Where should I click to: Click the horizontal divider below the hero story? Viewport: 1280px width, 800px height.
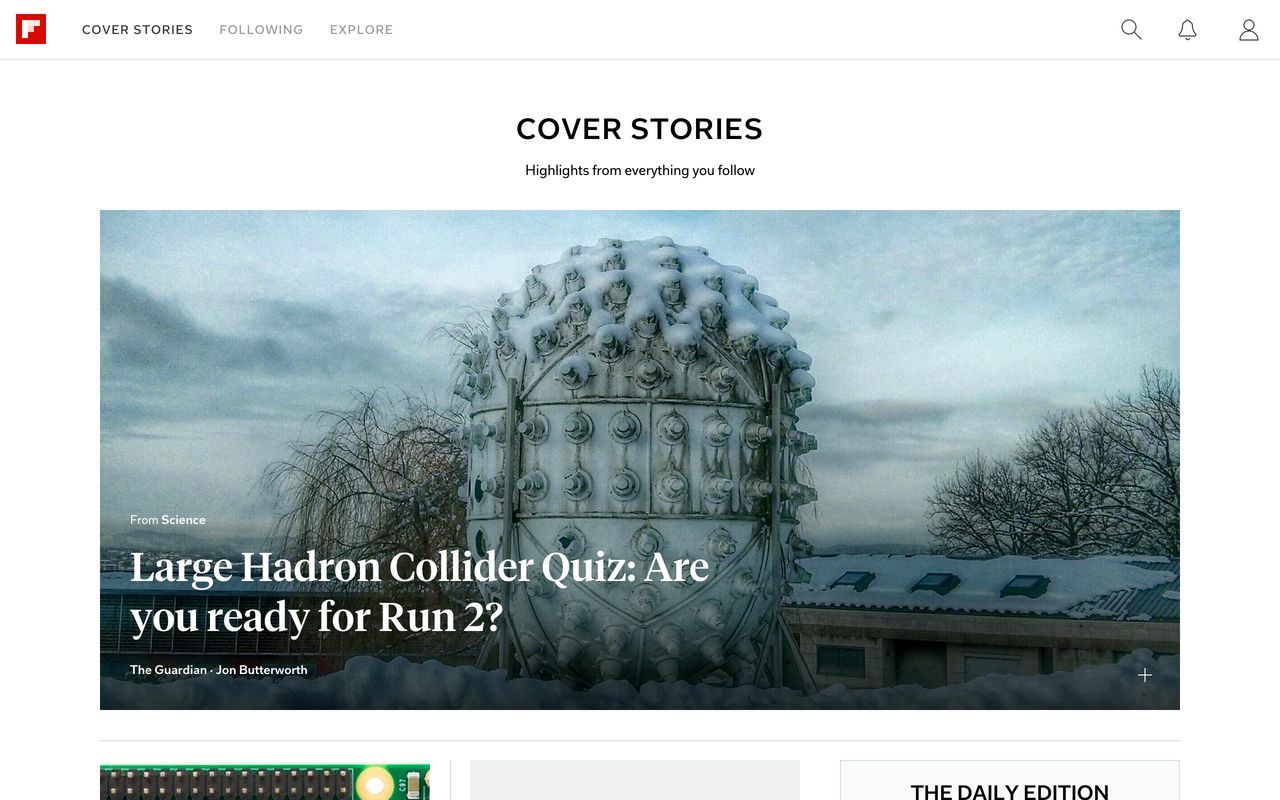[640, 741]
